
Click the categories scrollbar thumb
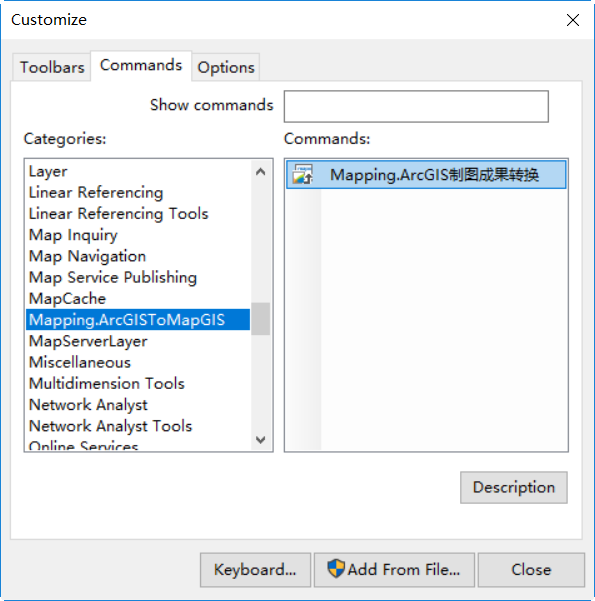(x=261, y=319)
